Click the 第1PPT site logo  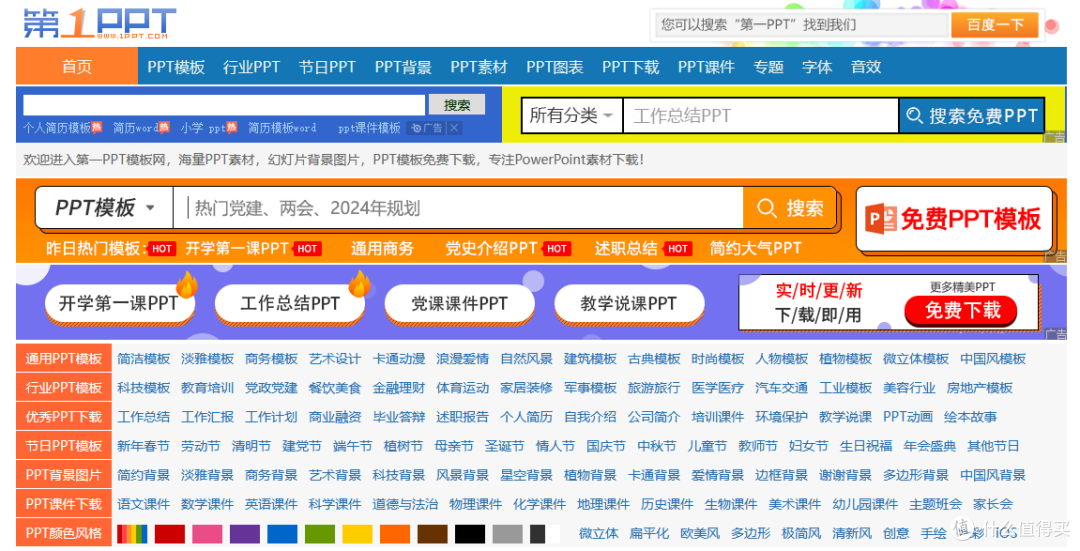(x=100, y=24)
